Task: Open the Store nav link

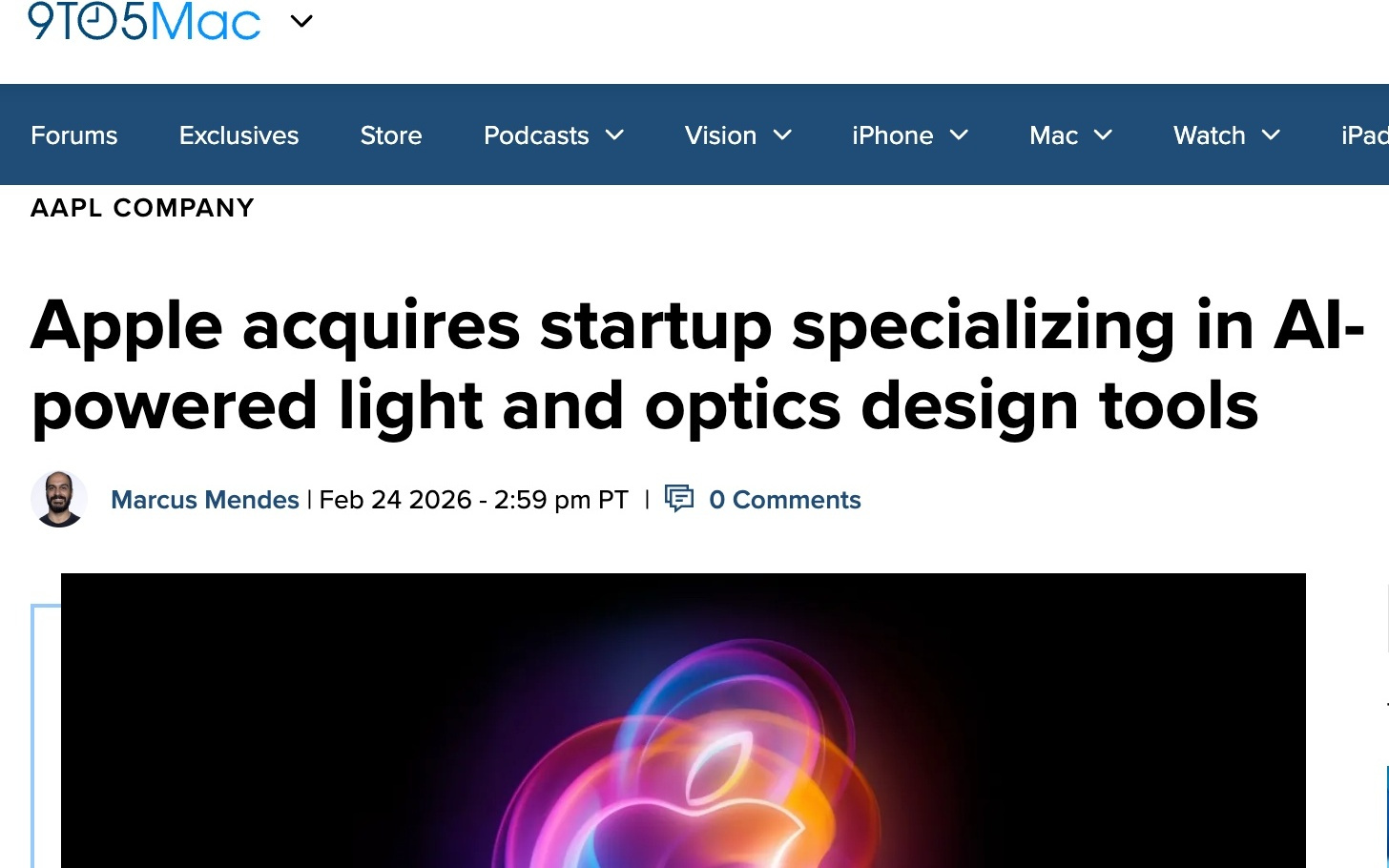Action: click(x=391, y=135)
